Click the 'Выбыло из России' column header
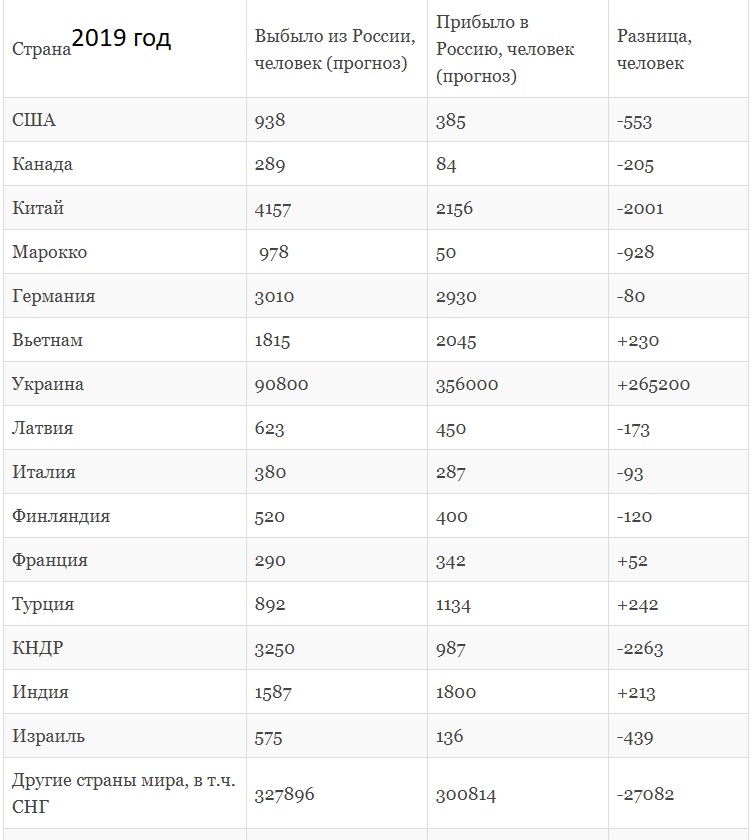The height and width of the screenshot is (840, 752). point(335,49)
